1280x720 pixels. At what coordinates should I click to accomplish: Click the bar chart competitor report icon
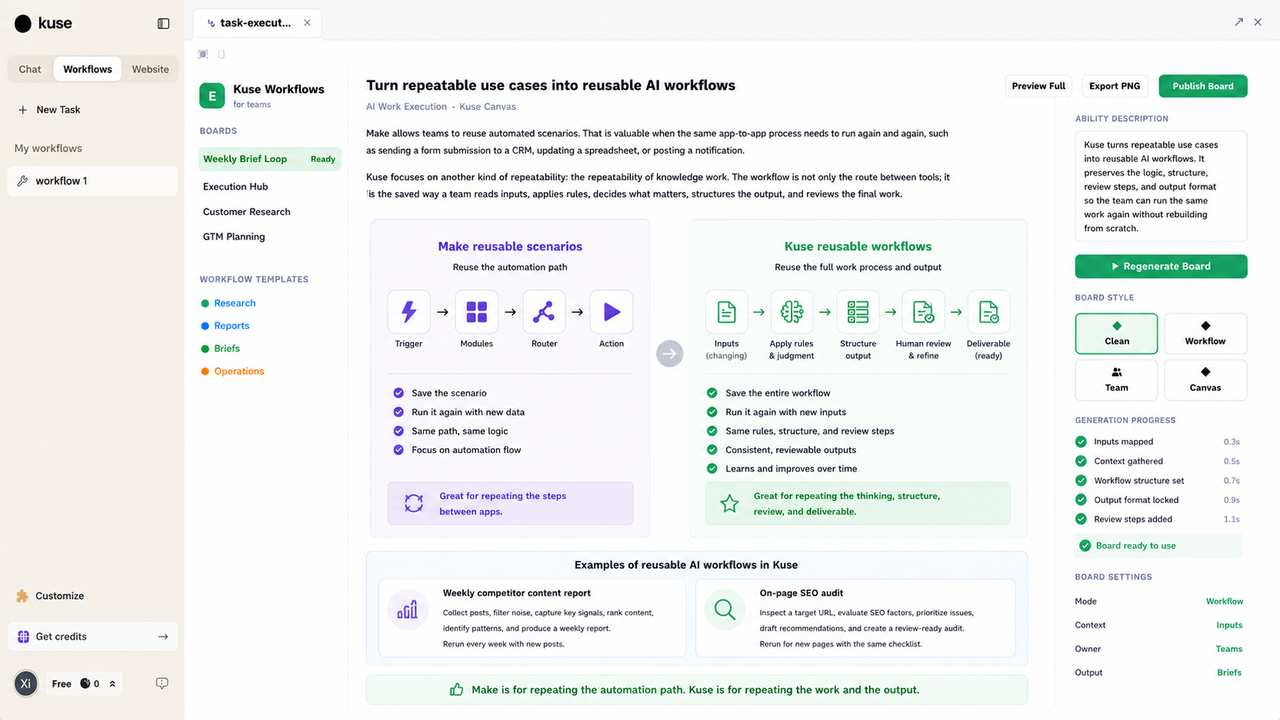coord(408,609)
